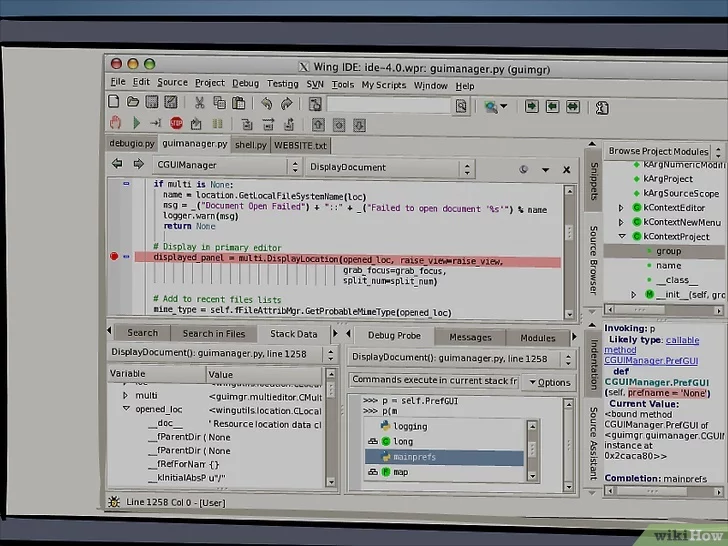Expand the kContextNewMenu tree node

click(621, 222)
